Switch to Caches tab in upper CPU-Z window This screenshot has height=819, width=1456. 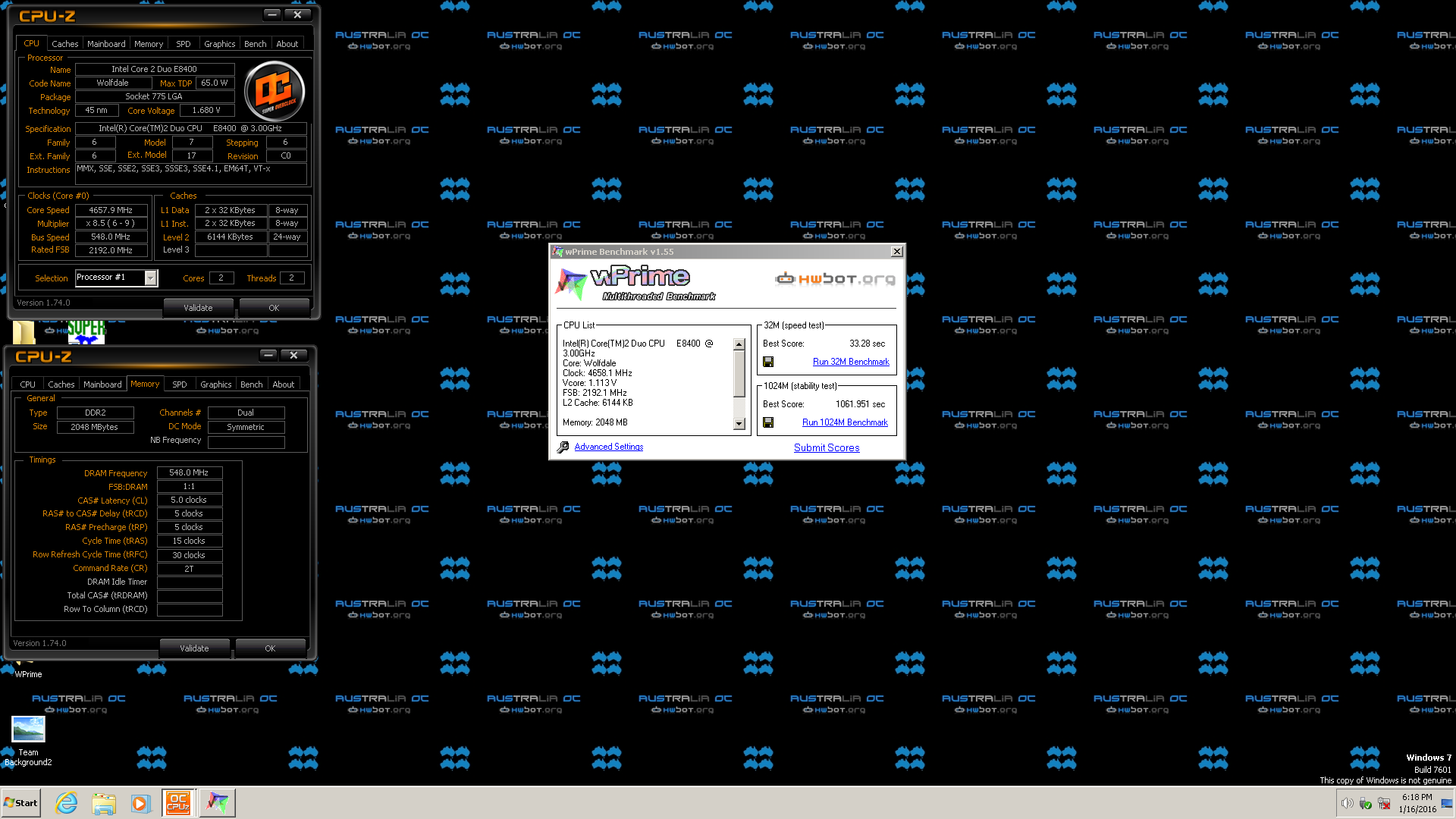pyautogui.click(x=65, y=44)
